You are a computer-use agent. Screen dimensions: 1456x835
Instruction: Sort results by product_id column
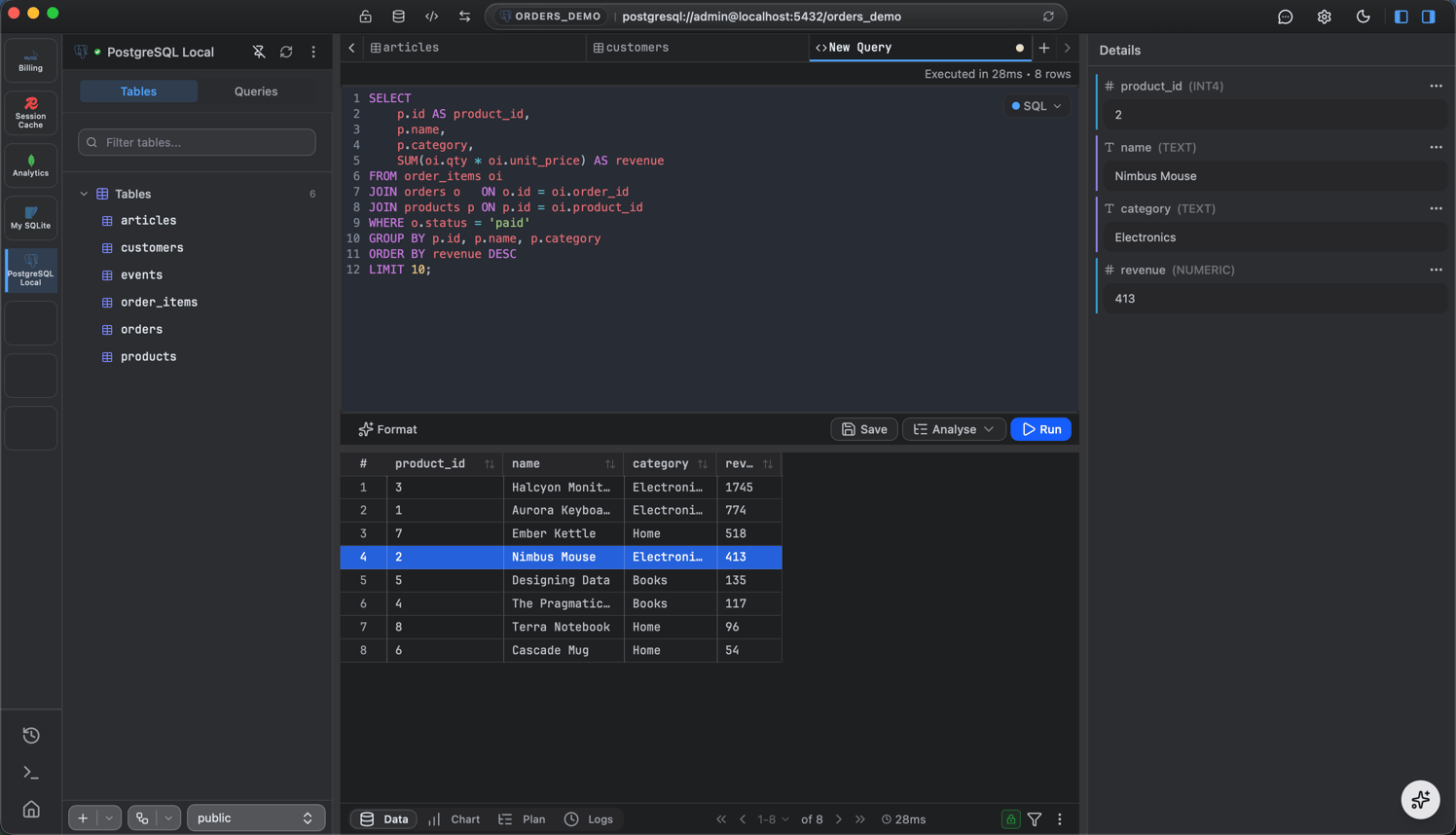(x=490, y=464)
